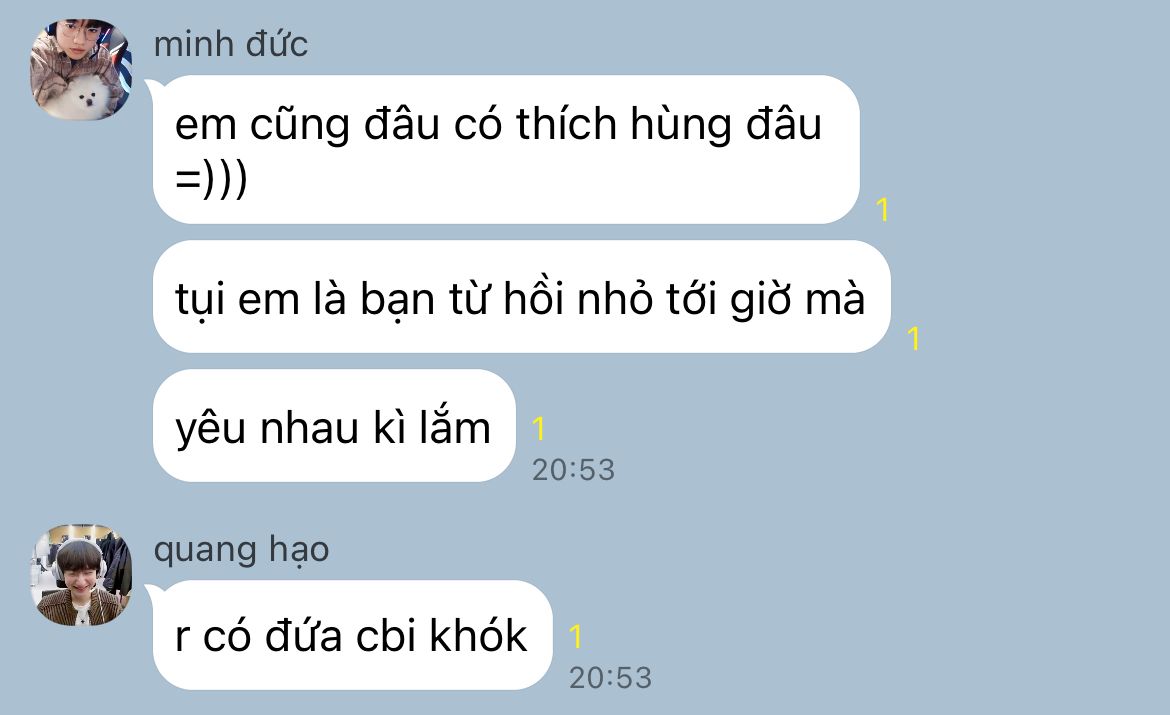Click the word "yêu" in third message
The width and height of the screenshot is (1170, 715).
[210, 430]
